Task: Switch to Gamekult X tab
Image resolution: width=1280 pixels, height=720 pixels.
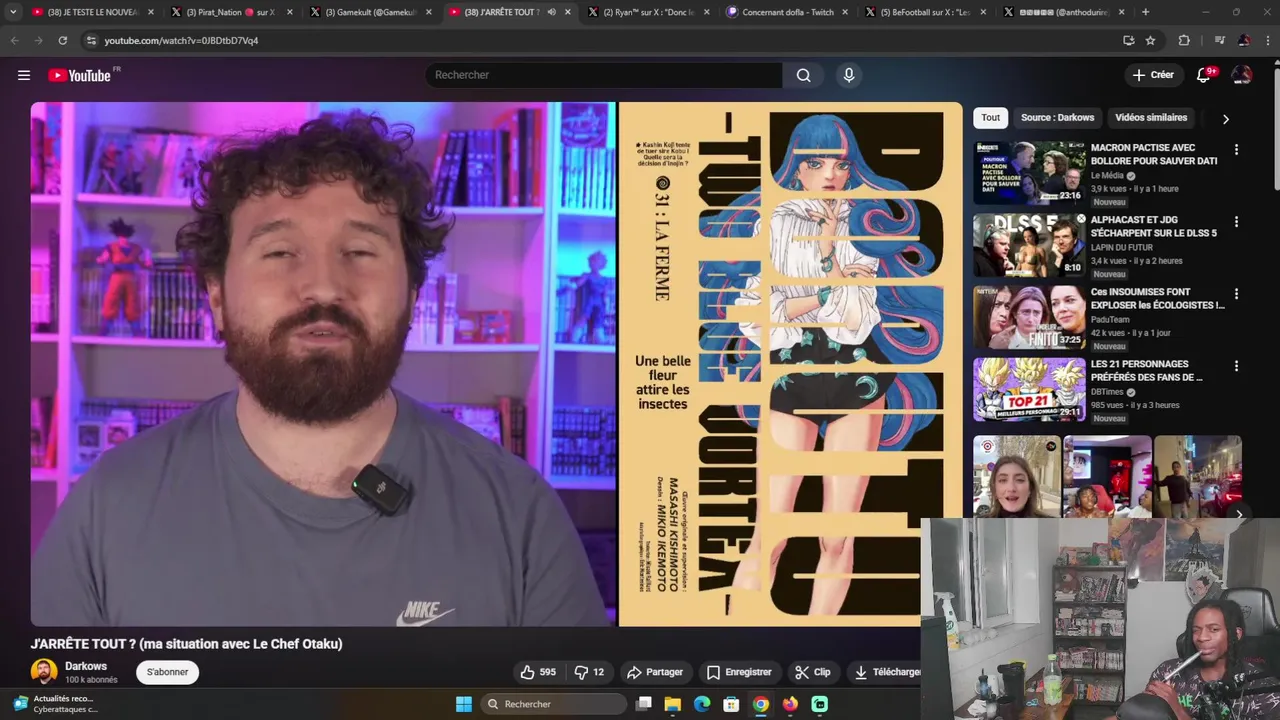Action: (370, 12)
